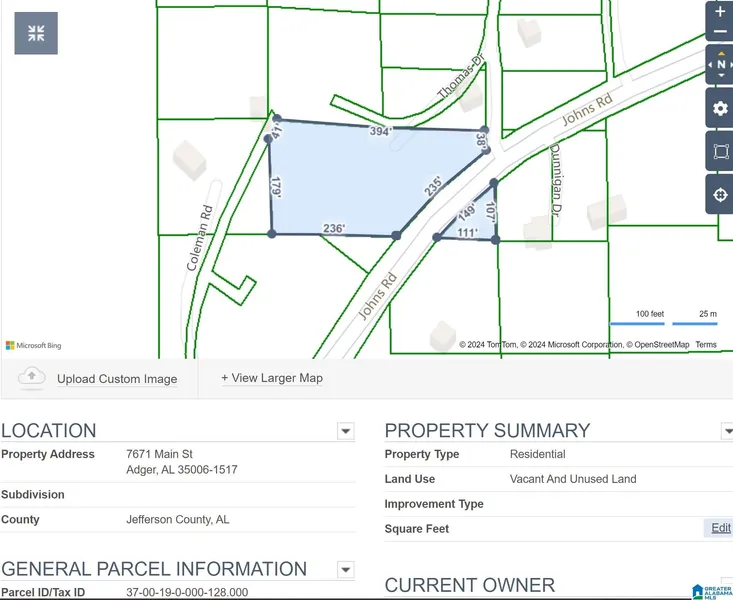This screenshot has width=733, height=600.
Task: Click the Microsoft Bing logo
Action: pyautogui.click(x=34, y=345)
